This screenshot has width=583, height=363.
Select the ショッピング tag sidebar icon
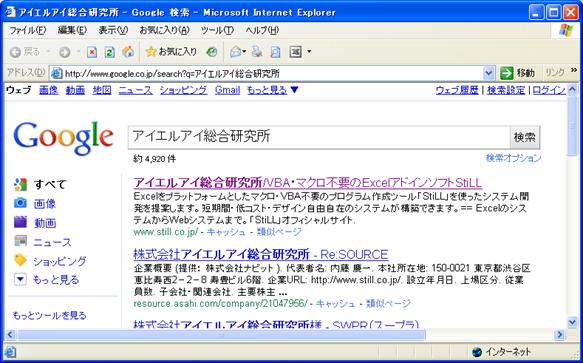20,260
